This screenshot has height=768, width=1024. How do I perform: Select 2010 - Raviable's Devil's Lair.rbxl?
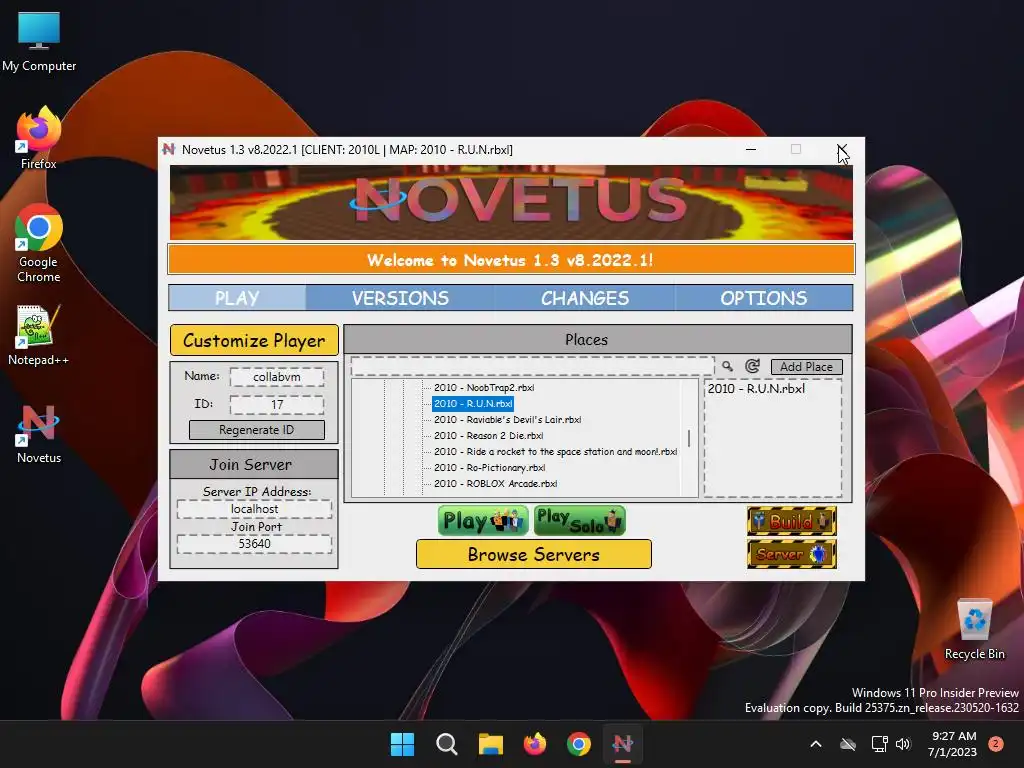pos(507,419)
